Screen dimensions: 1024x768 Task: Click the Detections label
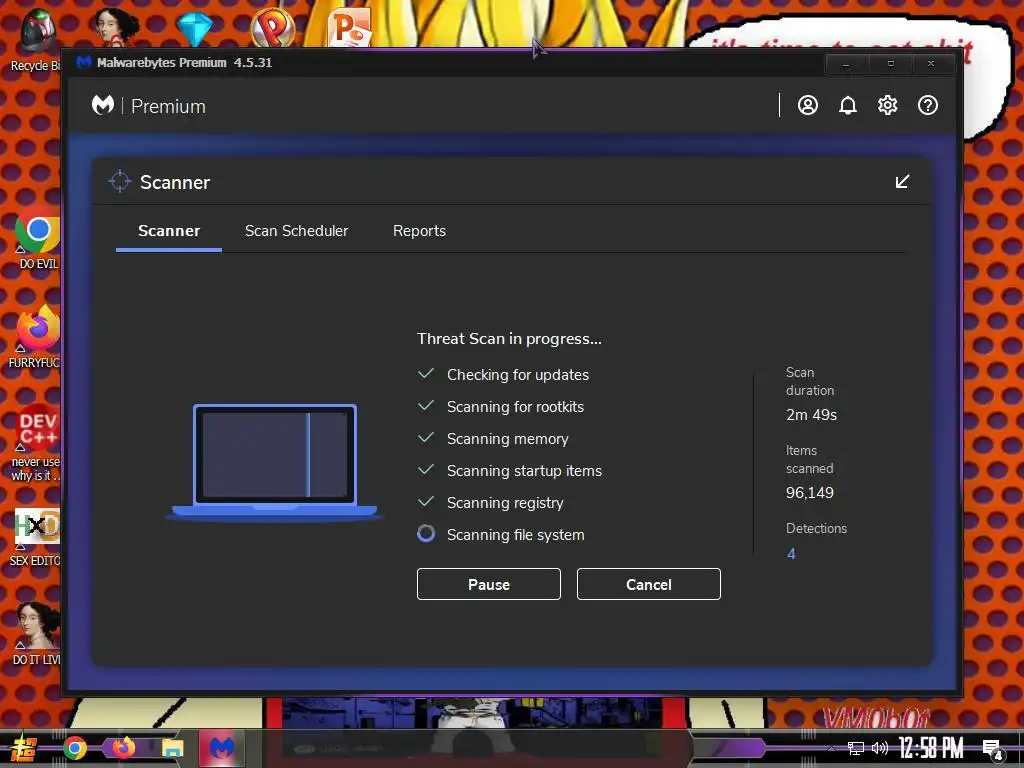tap(816, 528)
